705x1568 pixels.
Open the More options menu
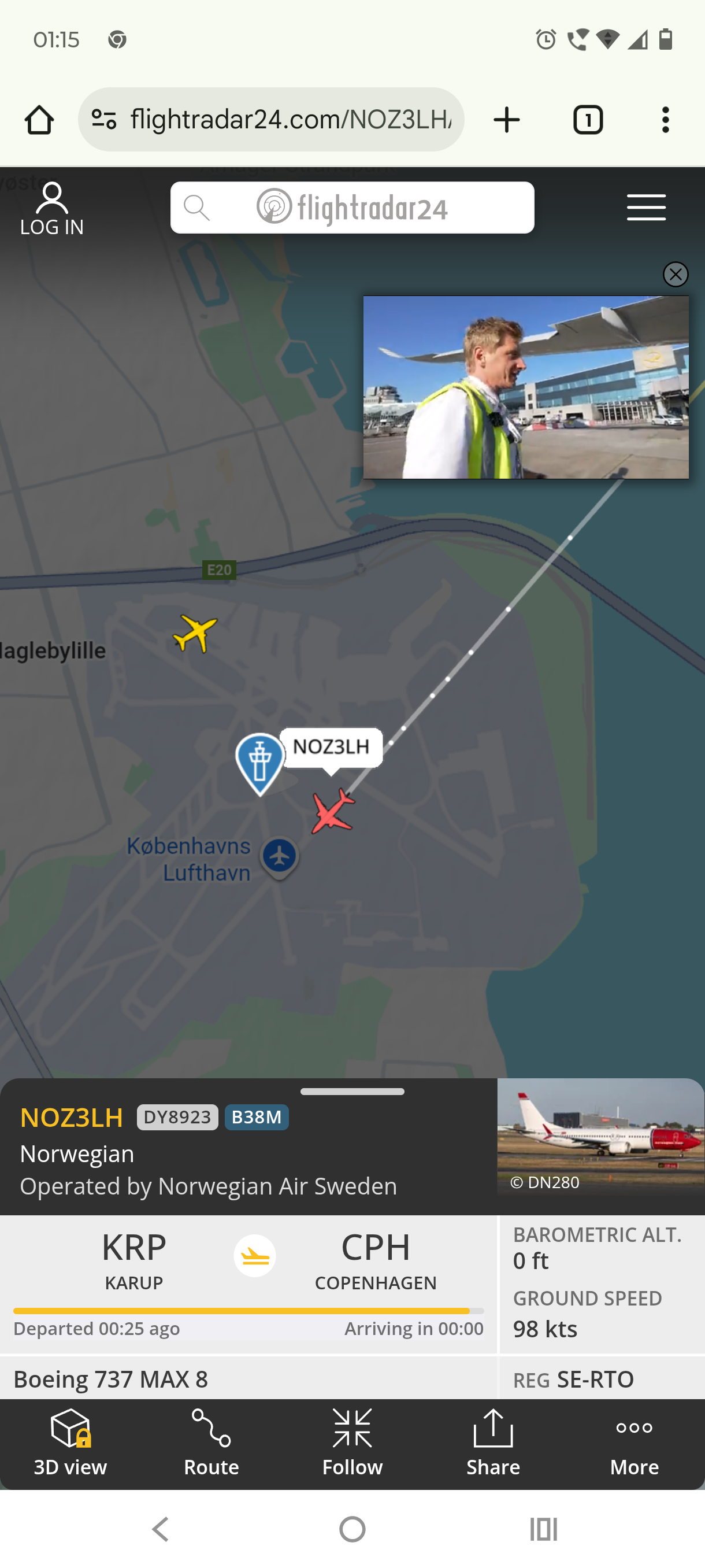[x=634, y=1443]
